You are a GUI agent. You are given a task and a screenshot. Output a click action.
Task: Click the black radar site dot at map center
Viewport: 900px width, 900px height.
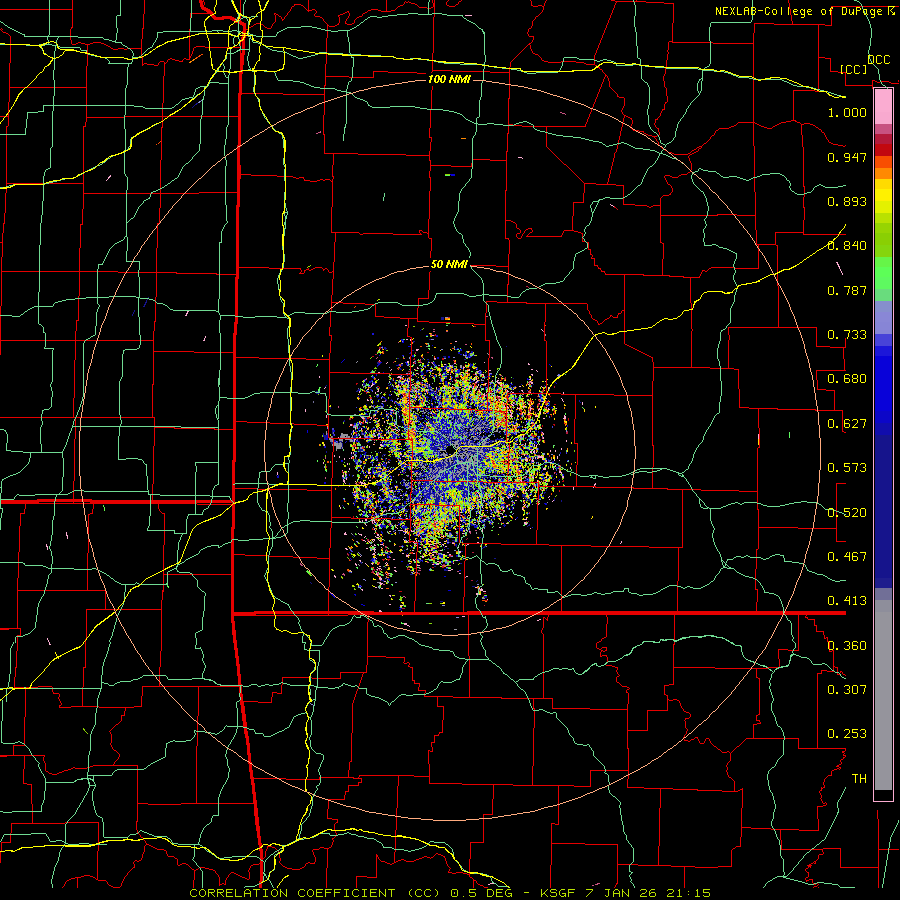(450, 450)
